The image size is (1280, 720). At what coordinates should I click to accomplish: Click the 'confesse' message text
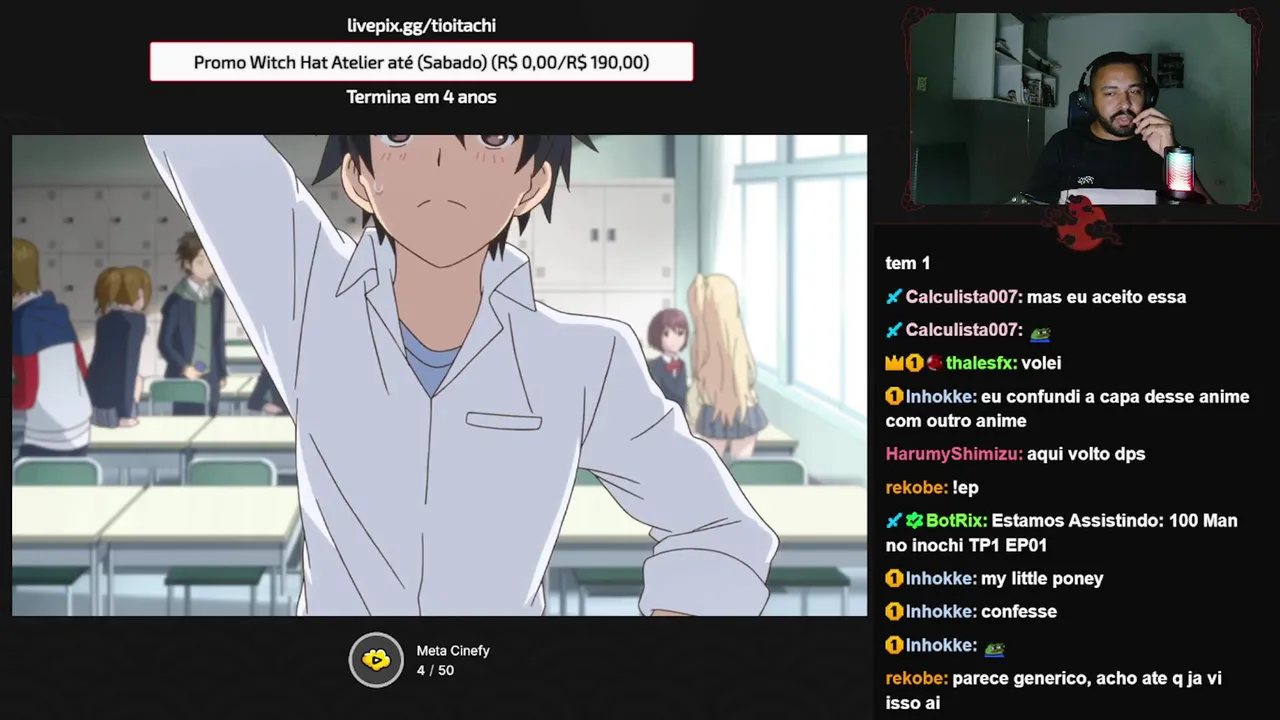point(1019,611)
